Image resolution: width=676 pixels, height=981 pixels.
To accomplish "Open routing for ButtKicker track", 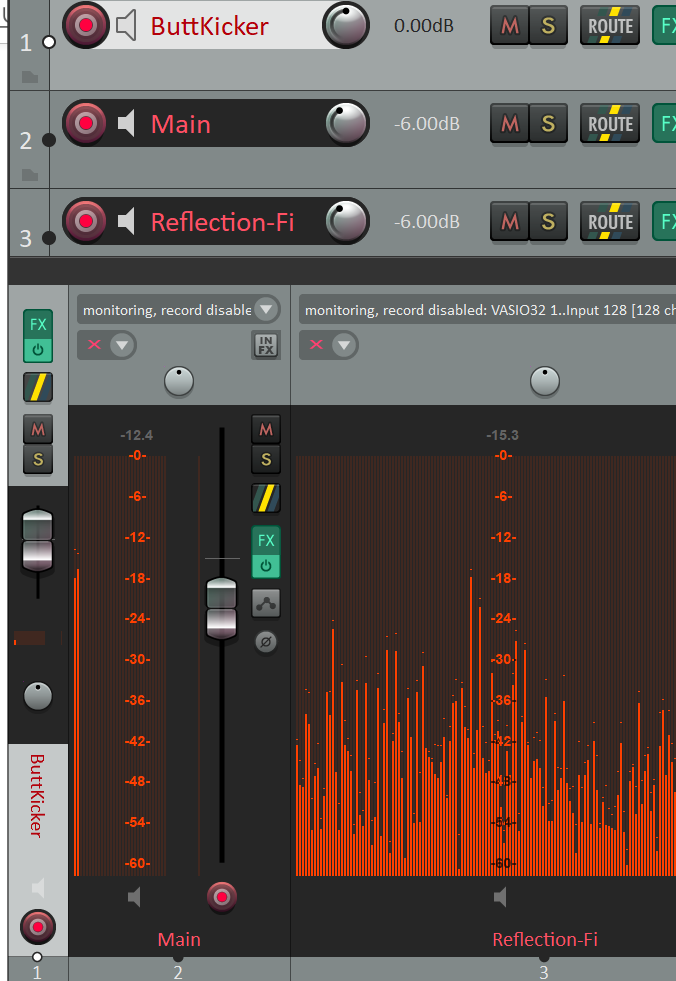I will click(610, 26).
